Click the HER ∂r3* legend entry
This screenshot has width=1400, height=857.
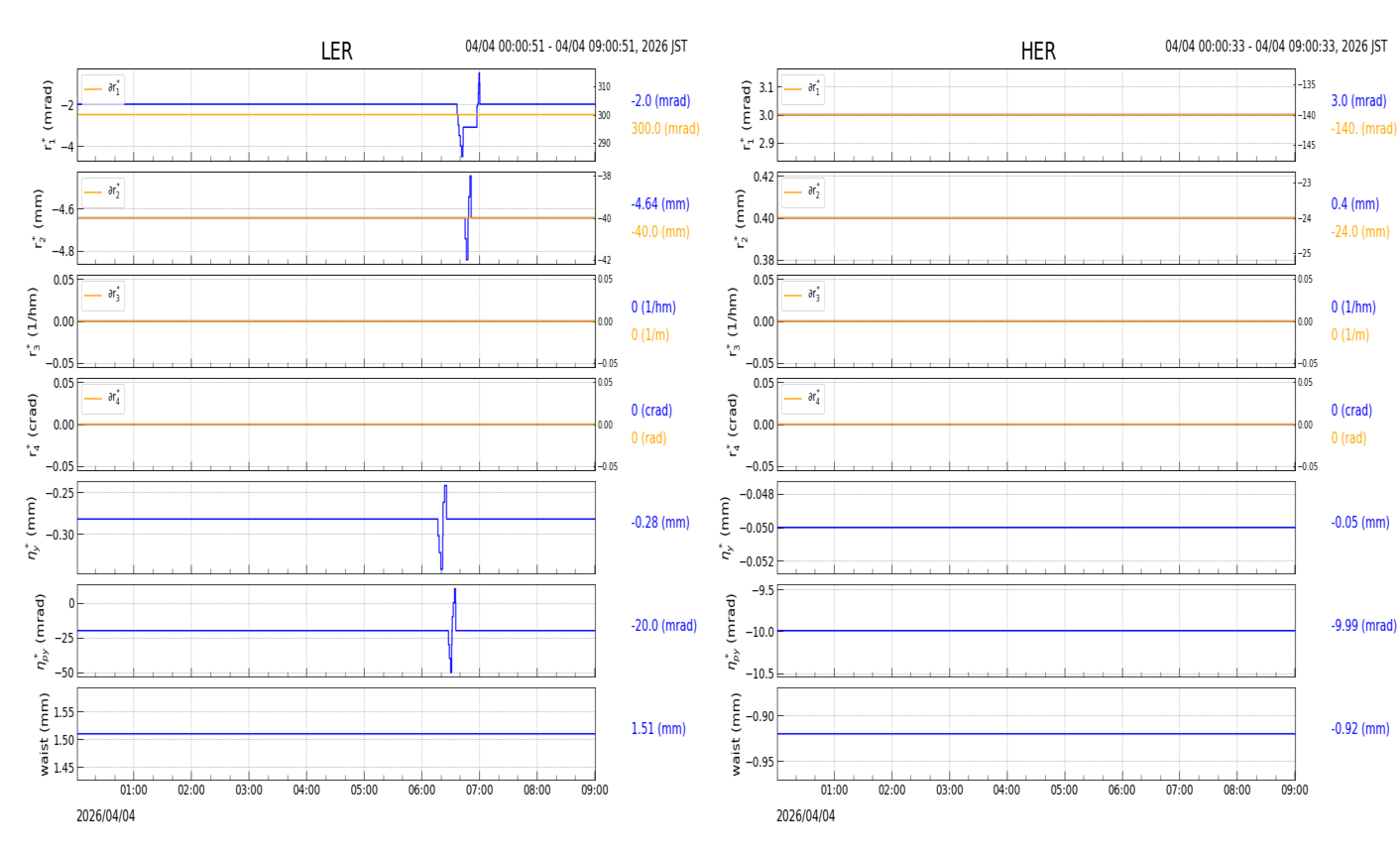803,295
